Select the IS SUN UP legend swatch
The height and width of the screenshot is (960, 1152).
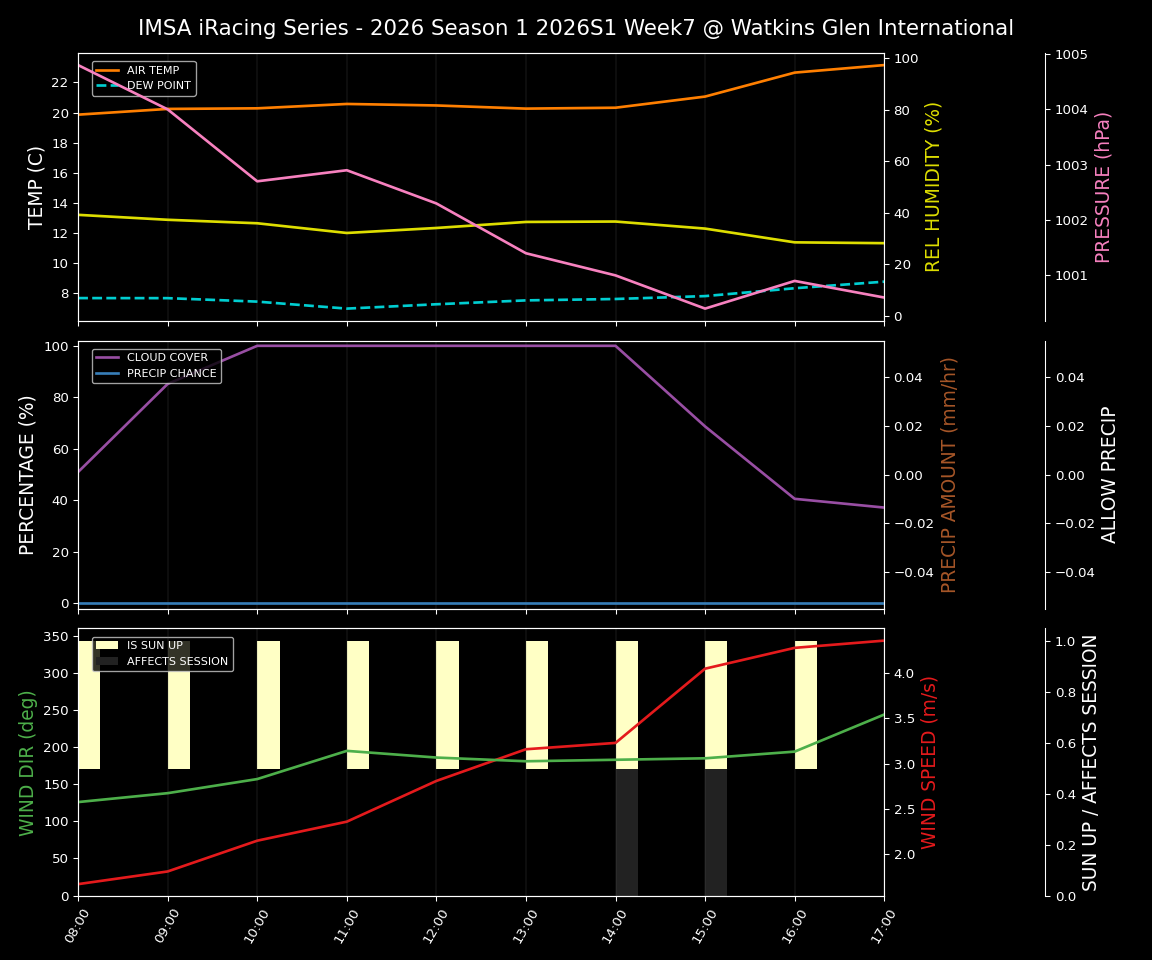(x=105, y=645)
